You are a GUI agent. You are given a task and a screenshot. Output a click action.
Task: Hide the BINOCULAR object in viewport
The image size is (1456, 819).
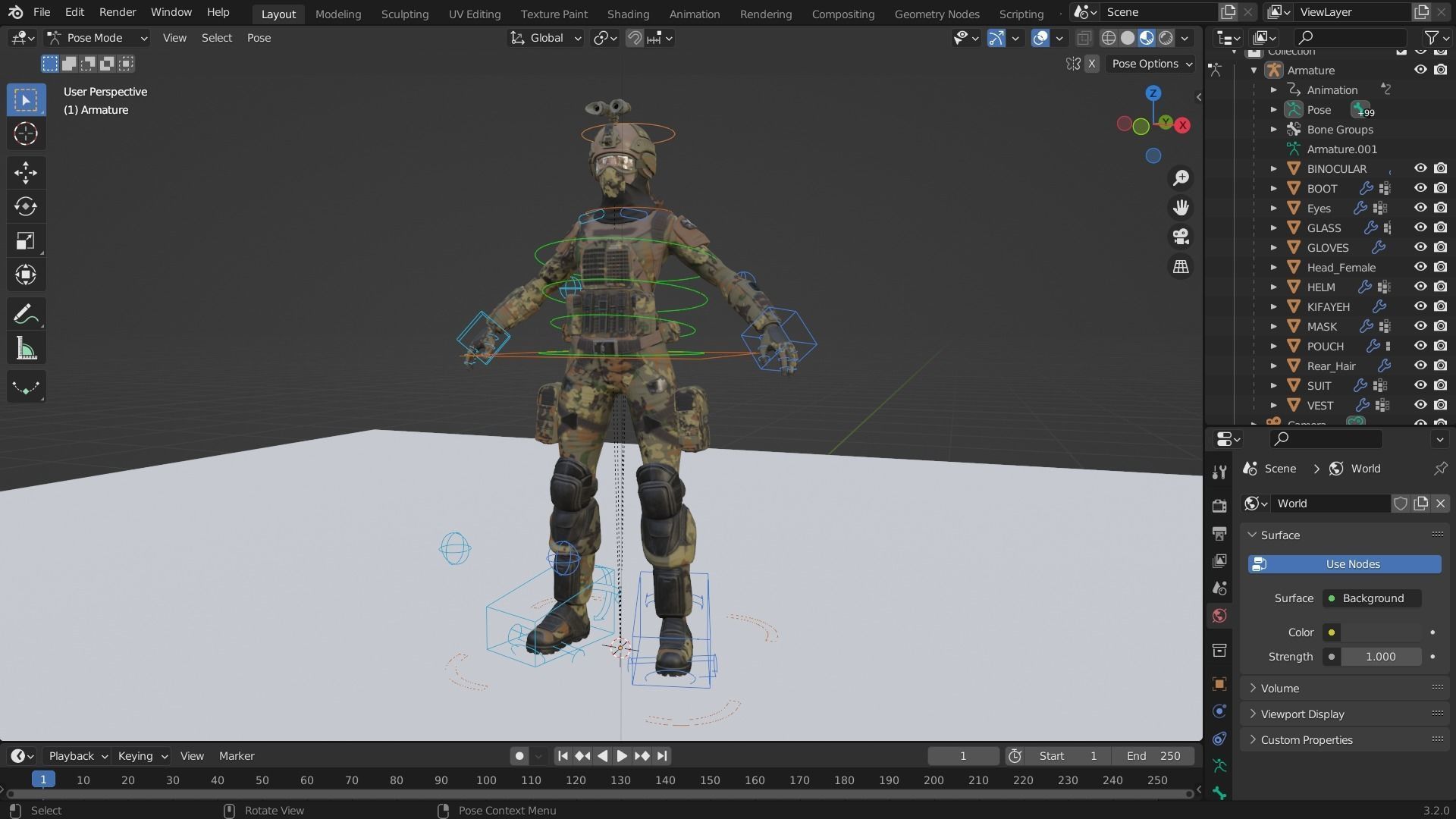1420,168
